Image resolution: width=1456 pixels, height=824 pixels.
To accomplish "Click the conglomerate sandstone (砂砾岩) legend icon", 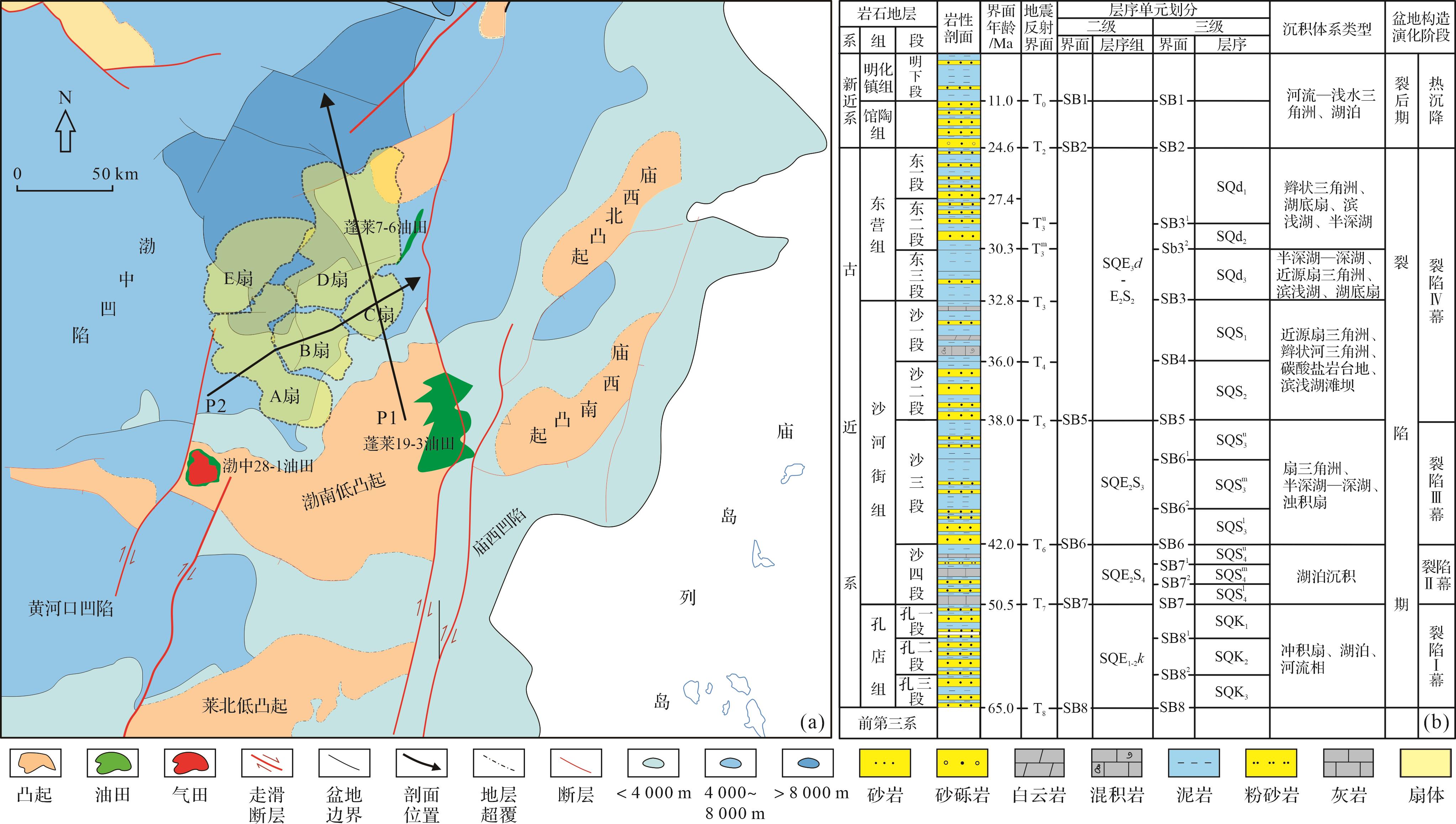I will pos(962,763).
